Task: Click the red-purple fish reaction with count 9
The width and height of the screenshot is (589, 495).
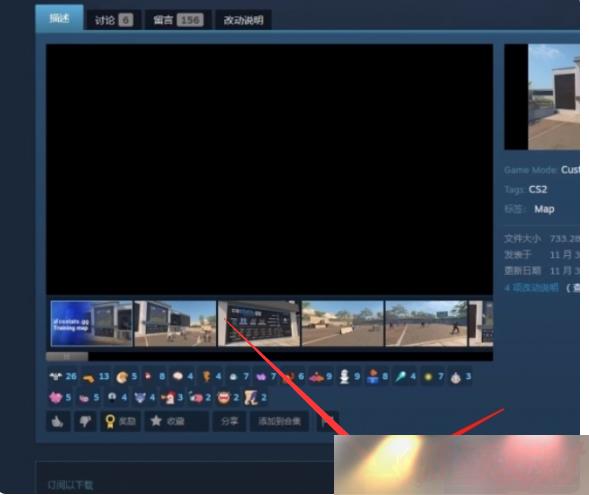Action: click(320, 376)
